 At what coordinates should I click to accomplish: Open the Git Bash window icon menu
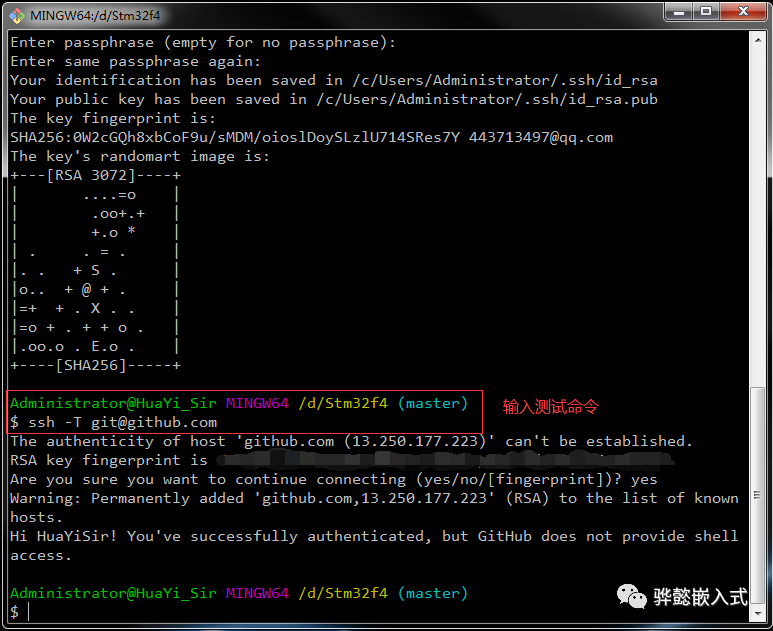(17, 16)
